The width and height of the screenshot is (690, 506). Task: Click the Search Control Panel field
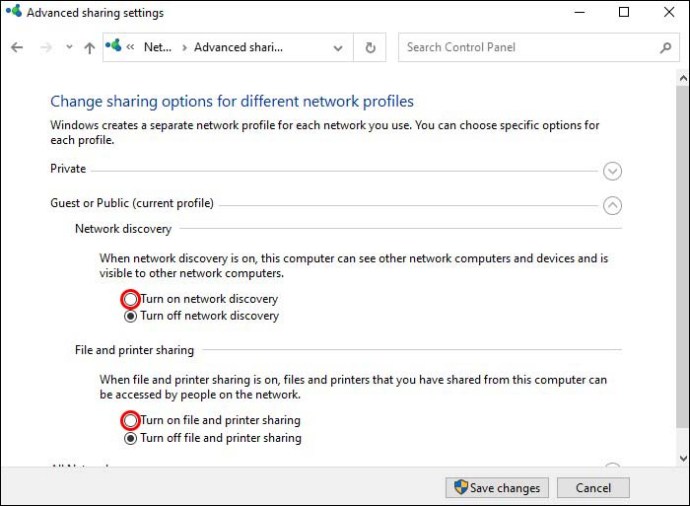point(525,48)
